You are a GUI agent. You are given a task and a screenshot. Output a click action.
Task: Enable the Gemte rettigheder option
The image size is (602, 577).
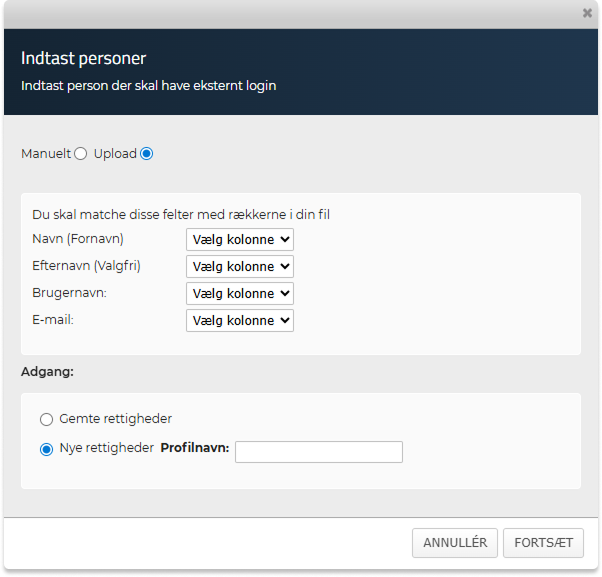coord(47,419)
